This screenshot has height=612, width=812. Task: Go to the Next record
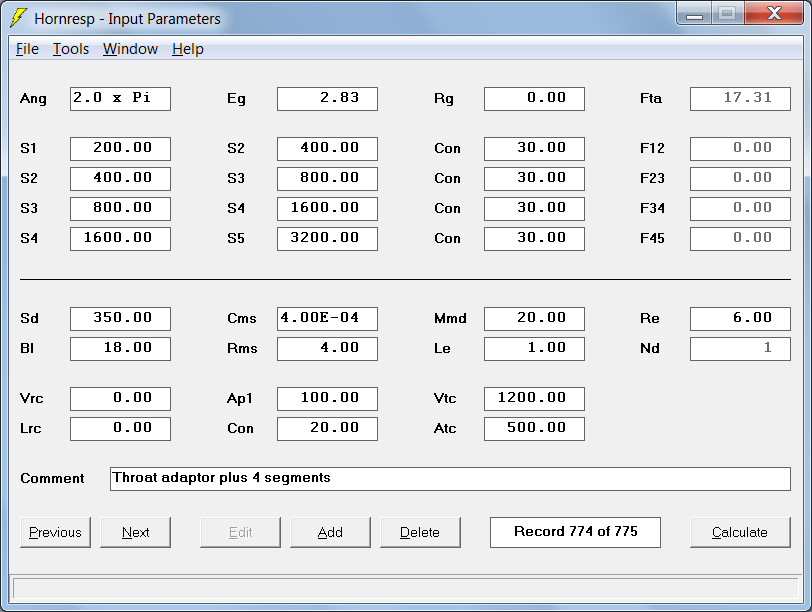click(135, 532)
